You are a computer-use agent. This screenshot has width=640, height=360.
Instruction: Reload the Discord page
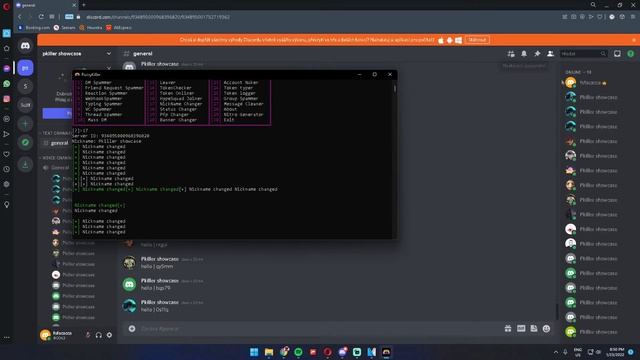(41, 17)
